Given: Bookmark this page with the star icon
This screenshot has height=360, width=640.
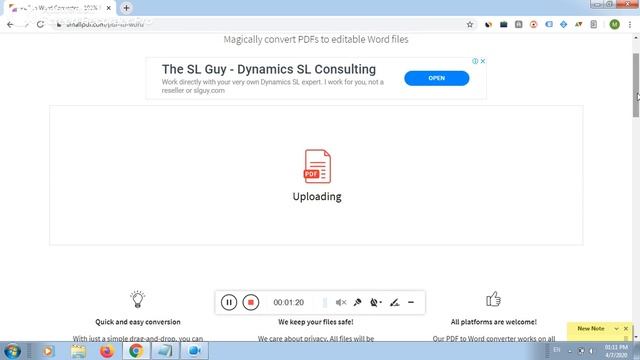Looking at the screenshot, I should [470, 24].
